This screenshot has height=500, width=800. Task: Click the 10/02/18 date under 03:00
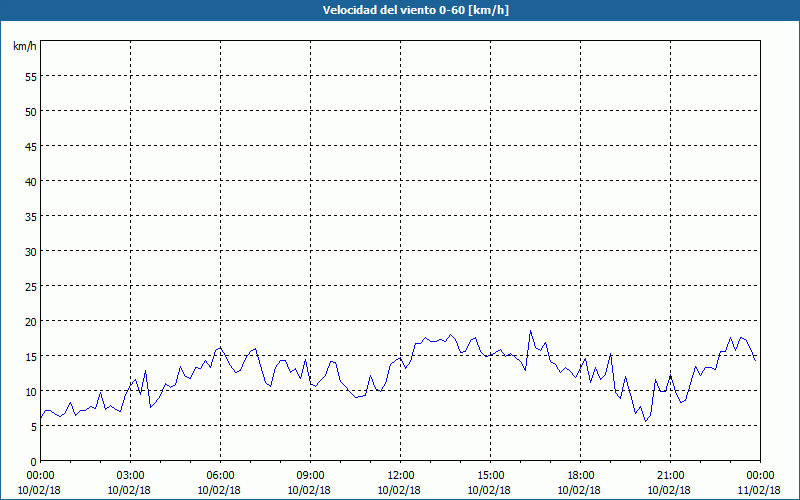point(129,490)
